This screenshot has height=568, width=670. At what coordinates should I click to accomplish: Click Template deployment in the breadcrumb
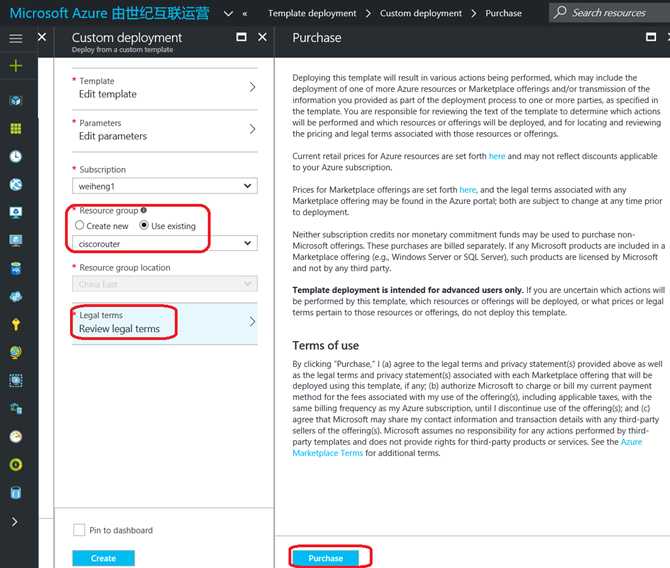point(312,13)
